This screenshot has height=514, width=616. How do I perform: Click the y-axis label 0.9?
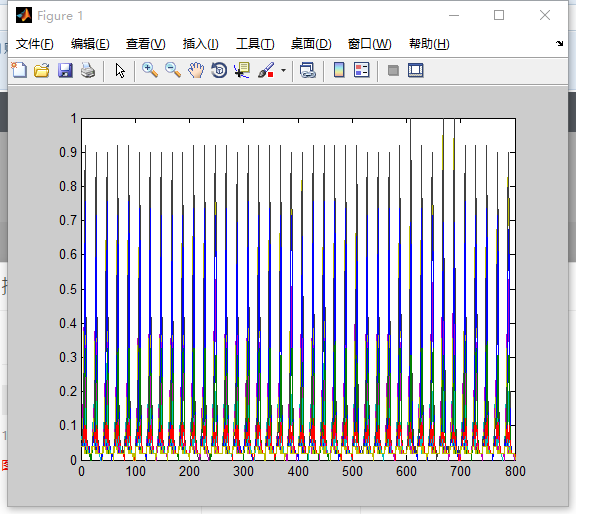68,152
